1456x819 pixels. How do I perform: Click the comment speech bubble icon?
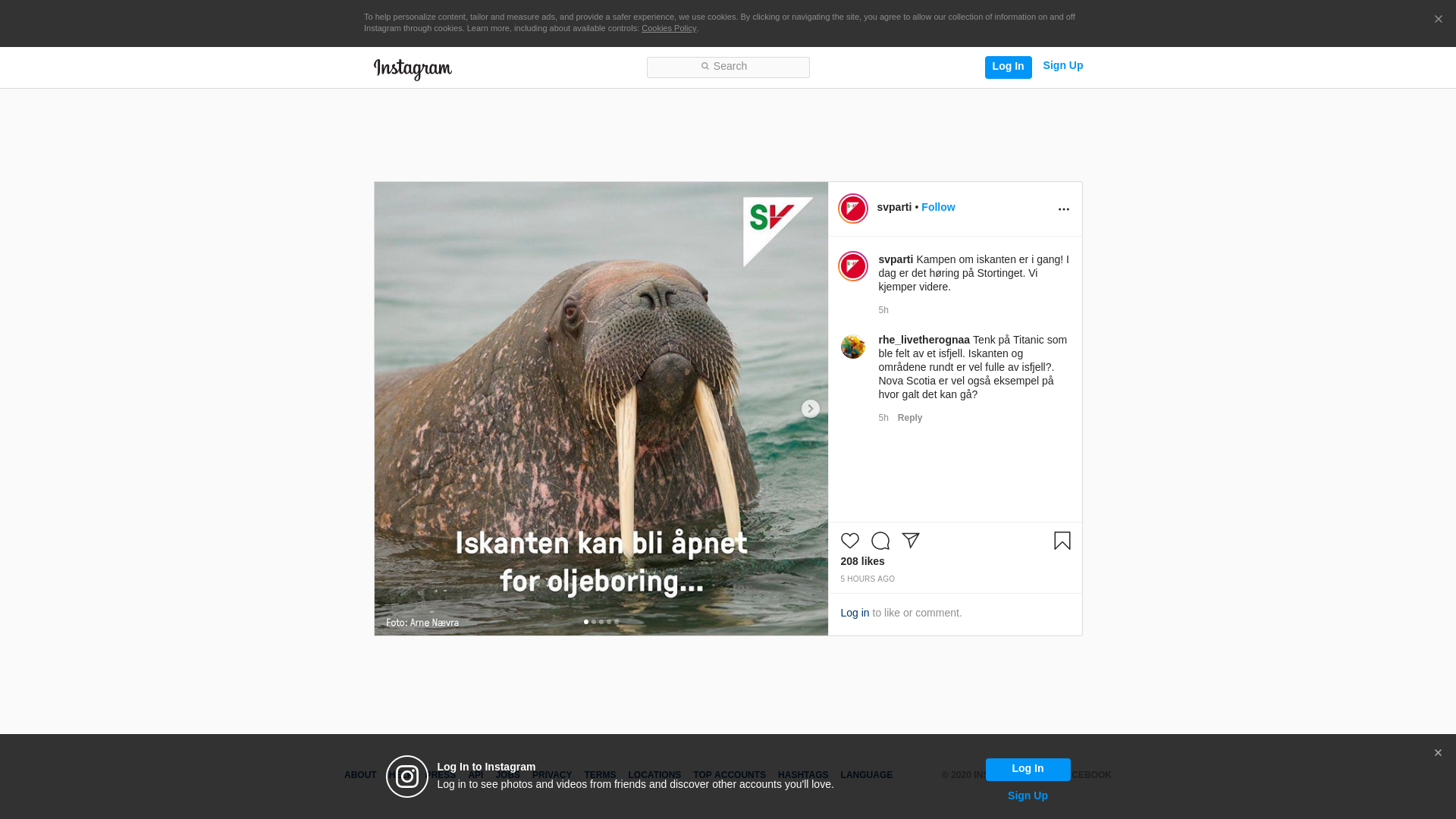880,541
